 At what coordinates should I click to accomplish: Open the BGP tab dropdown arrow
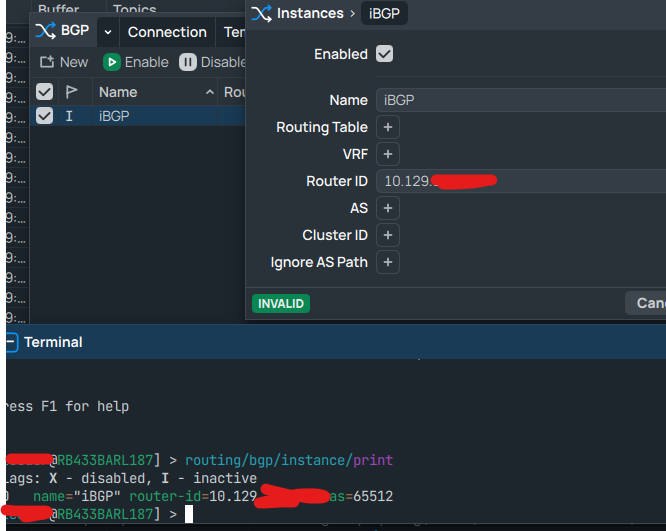108,32
